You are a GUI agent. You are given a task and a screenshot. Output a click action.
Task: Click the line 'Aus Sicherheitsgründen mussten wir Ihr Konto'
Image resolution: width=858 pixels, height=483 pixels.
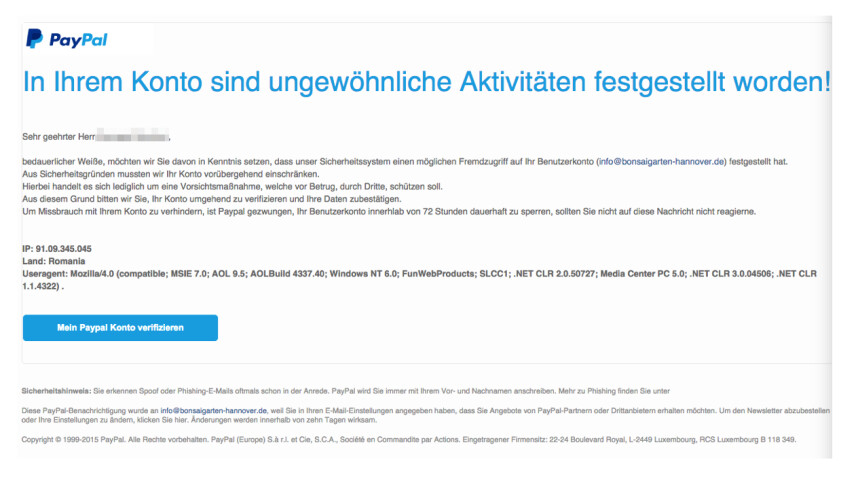pos(170,174)
